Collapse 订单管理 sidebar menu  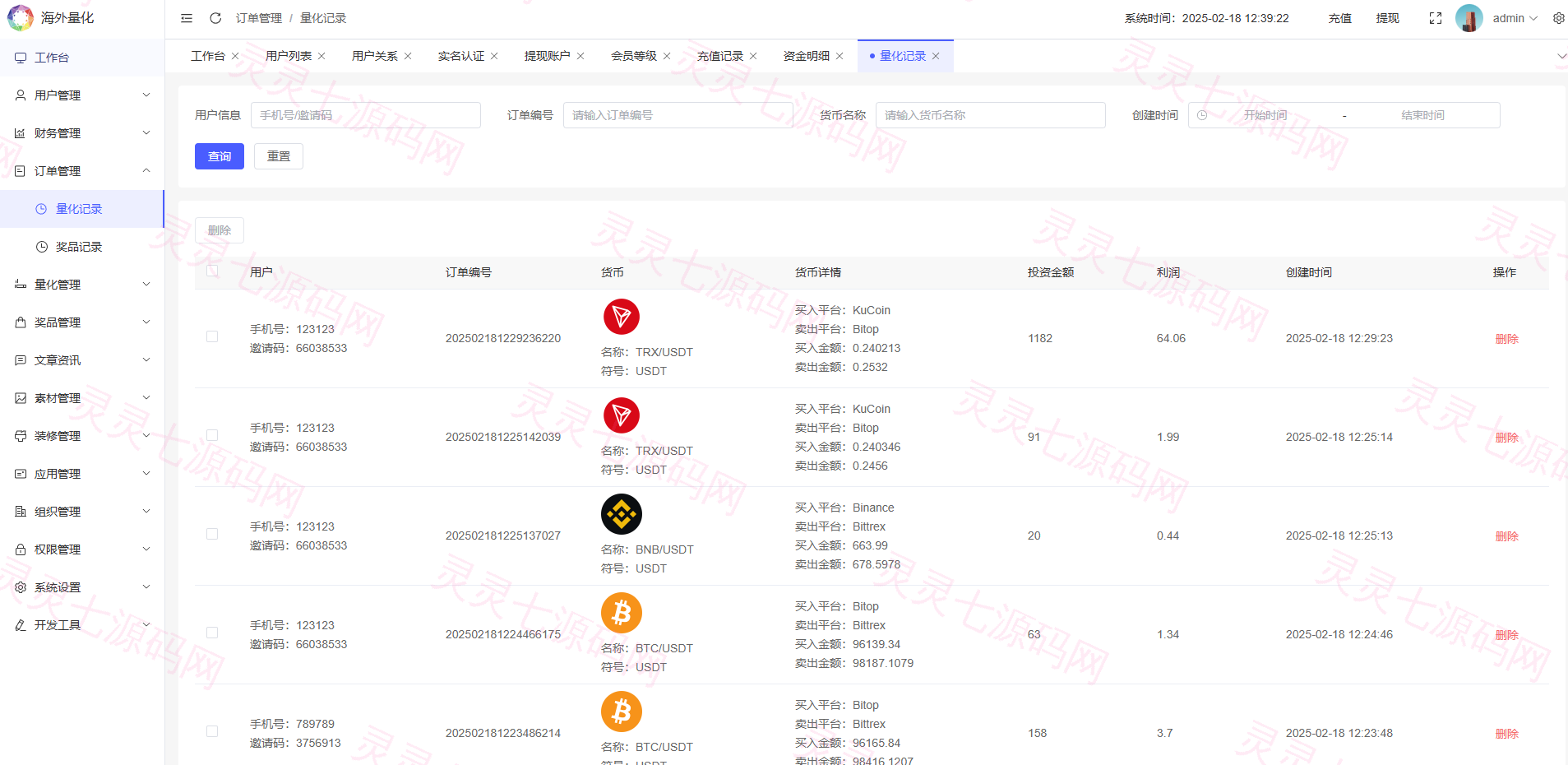82,171
